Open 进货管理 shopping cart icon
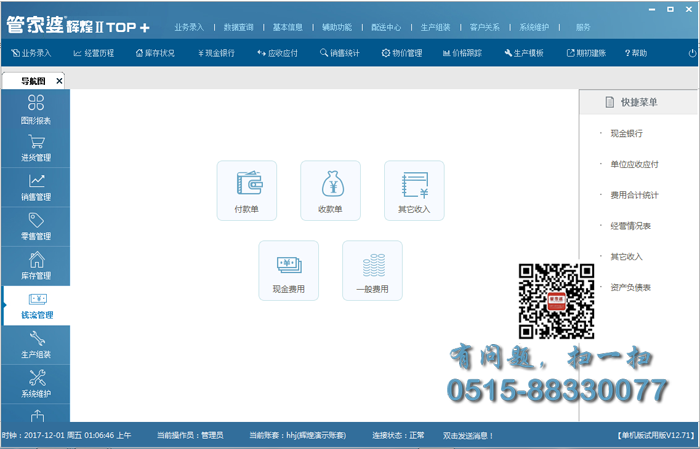 (x=36, y=142)
